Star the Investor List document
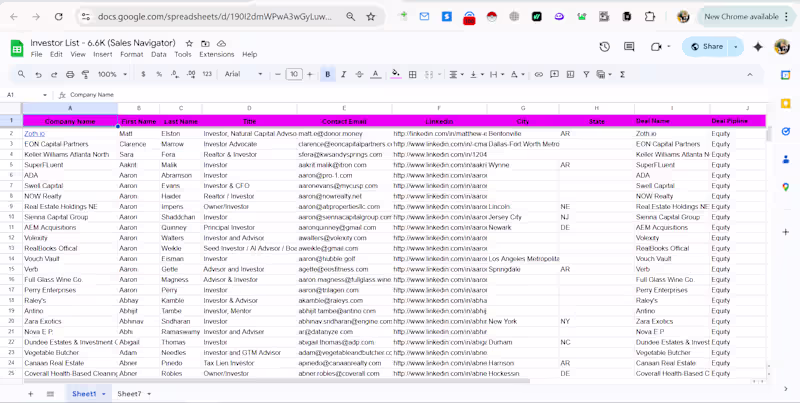 click(189, 44)
